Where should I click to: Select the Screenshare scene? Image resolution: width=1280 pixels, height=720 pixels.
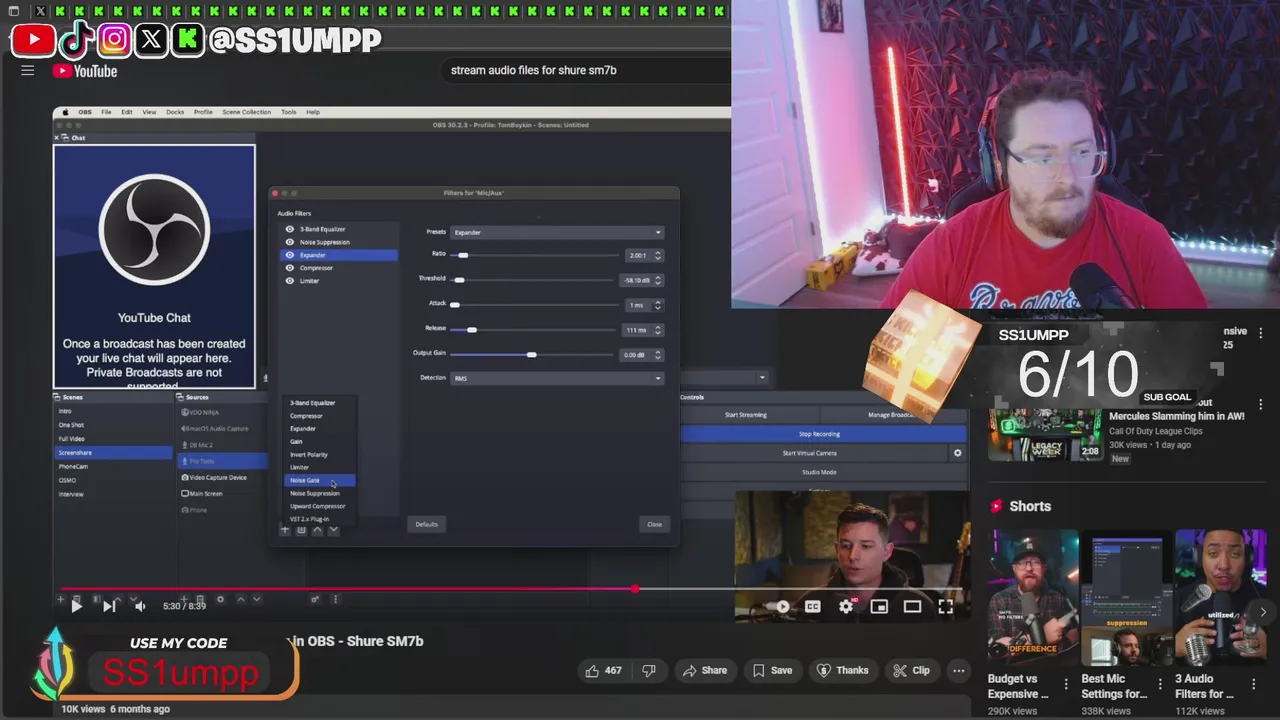tap(114, 453)
